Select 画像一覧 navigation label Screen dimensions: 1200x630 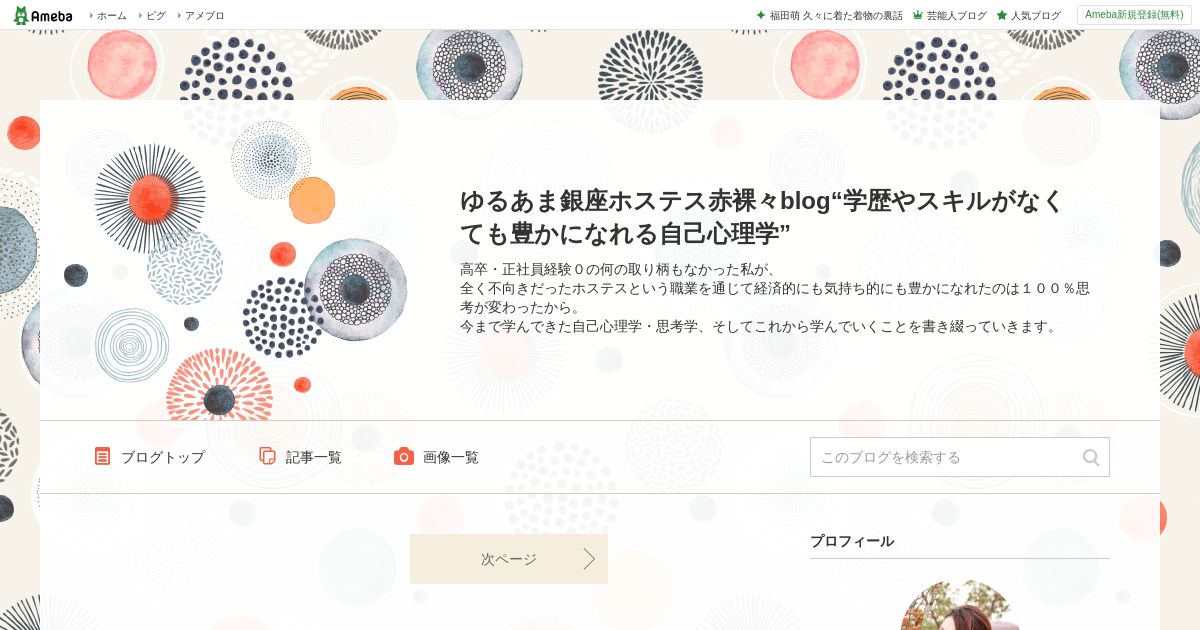pos(451,457)
